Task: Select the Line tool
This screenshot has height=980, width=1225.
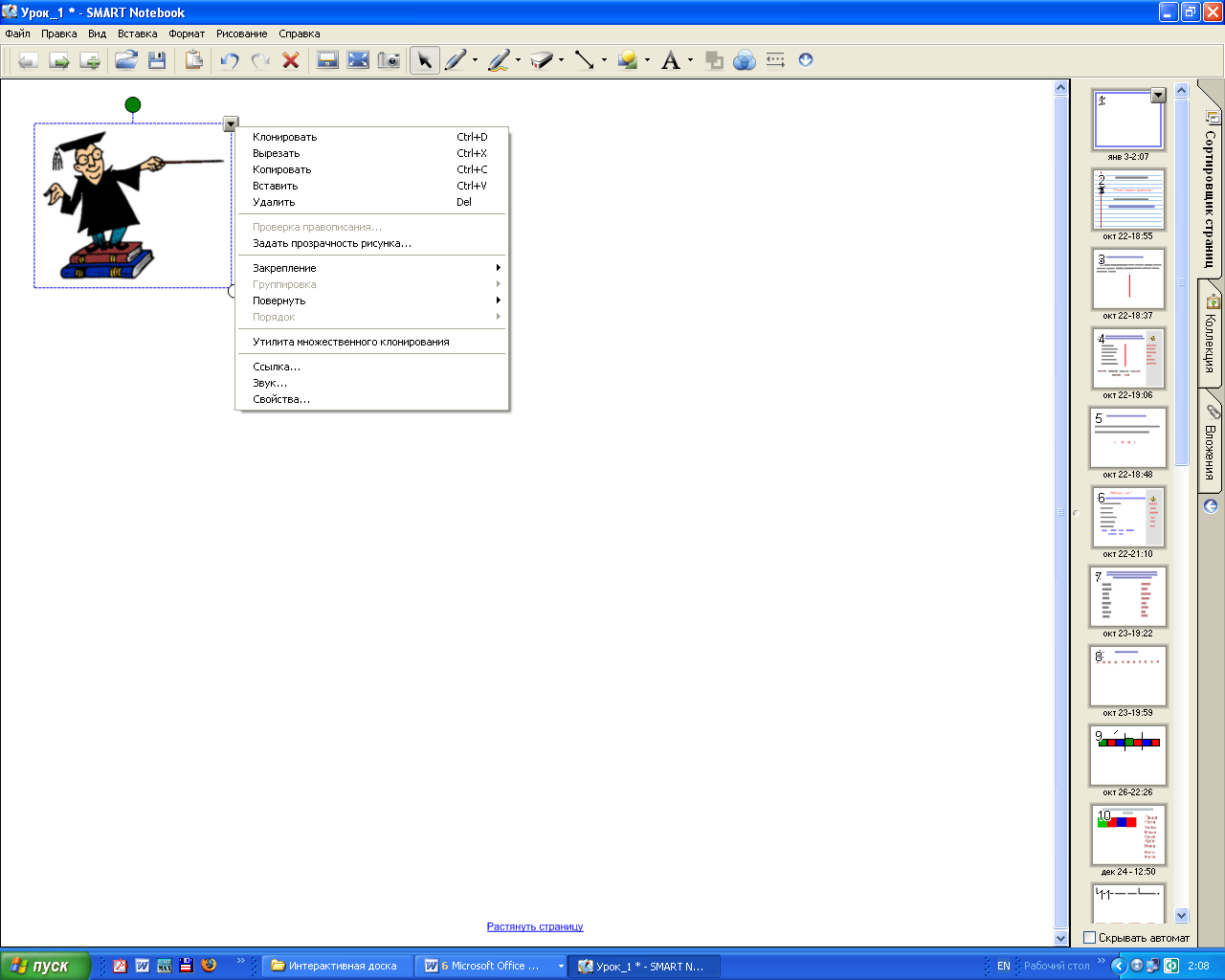Action: (x=585, y=60)
